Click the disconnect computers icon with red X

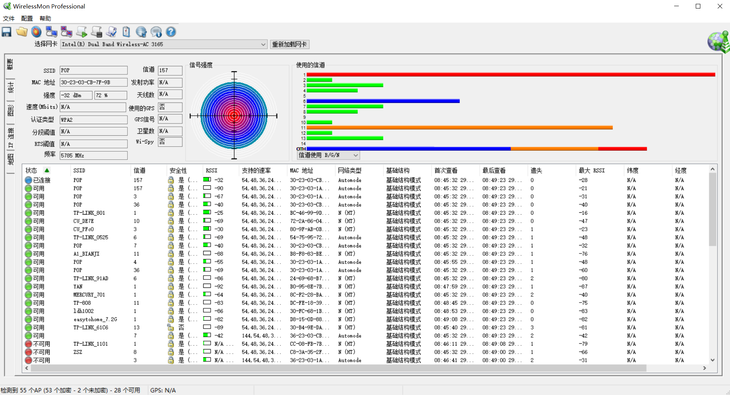click(66, 32)
